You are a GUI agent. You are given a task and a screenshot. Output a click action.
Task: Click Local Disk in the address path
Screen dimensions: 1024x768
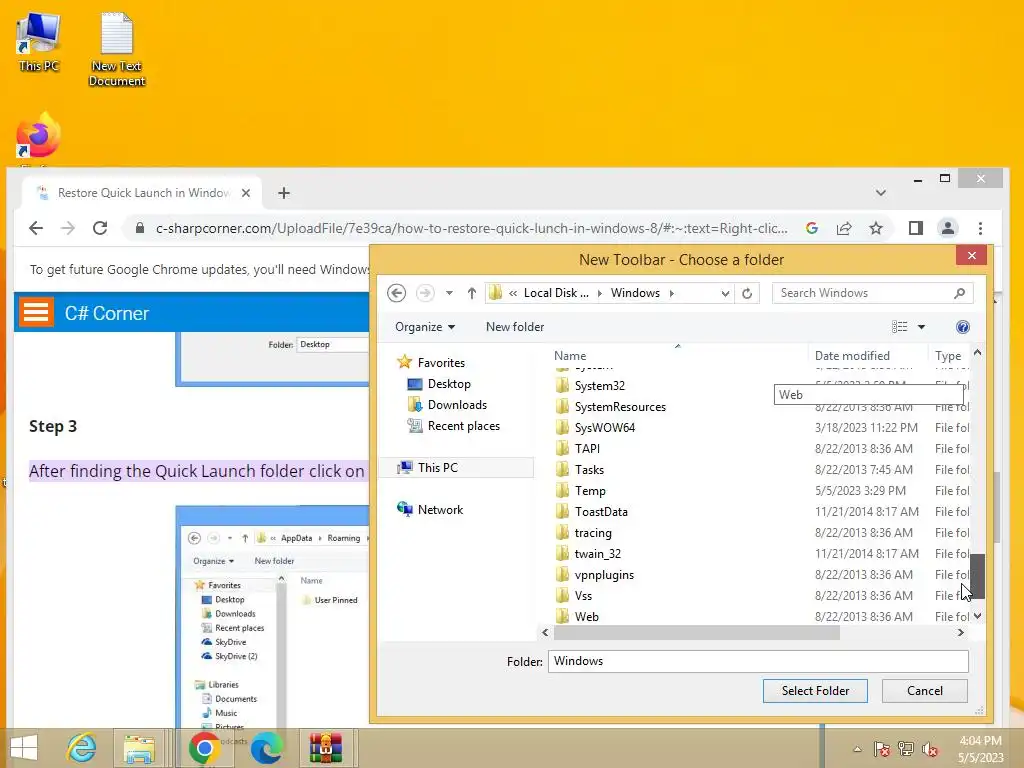point(556,293)
